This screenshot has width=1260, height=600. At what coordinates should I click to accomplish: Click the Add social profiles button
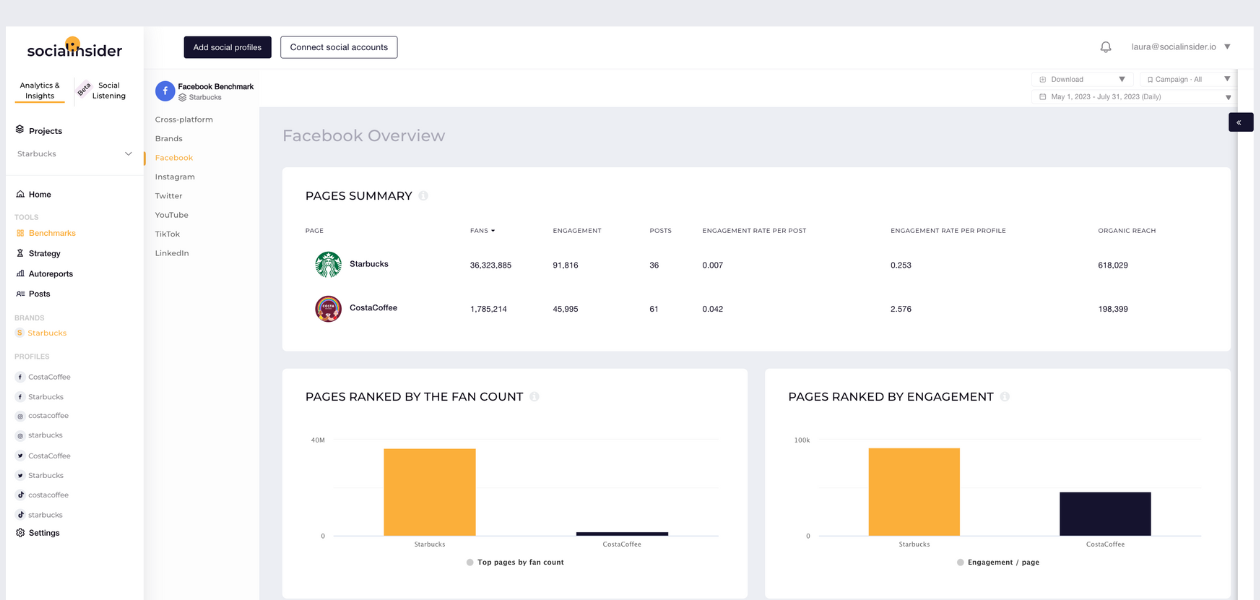click(x=228, y=47)
